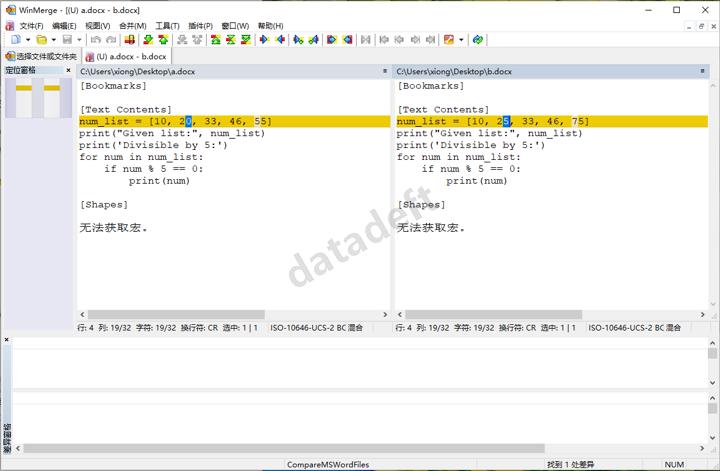Open the 工具(T) menu
Viewport: 720px width, 471px height.
[x=167, y=26]
